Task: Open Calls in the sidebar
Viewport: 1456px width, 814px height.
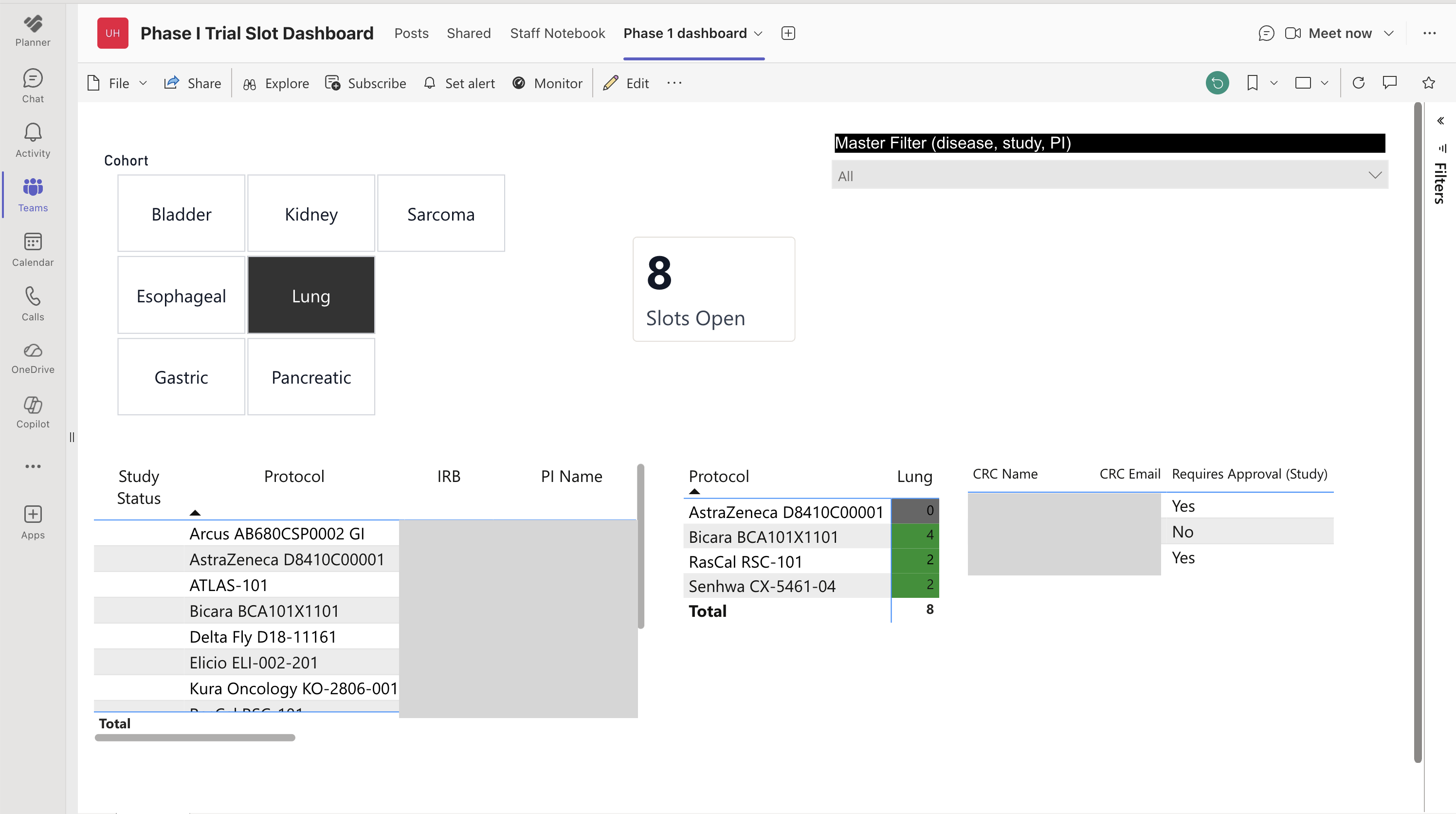Action: [33, 304]
